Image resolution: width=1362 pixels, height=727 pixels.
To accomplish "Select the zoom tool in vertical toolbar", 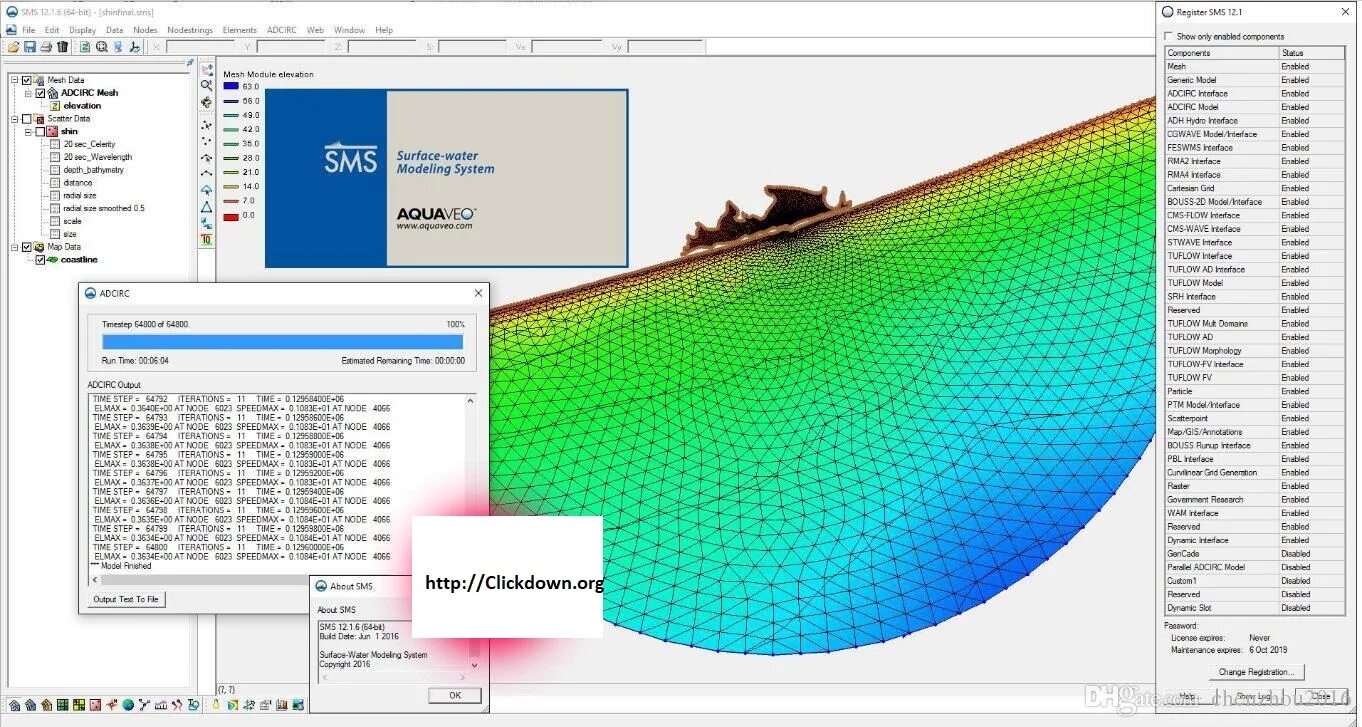I will pyautogui.click(x=207, y=84).
